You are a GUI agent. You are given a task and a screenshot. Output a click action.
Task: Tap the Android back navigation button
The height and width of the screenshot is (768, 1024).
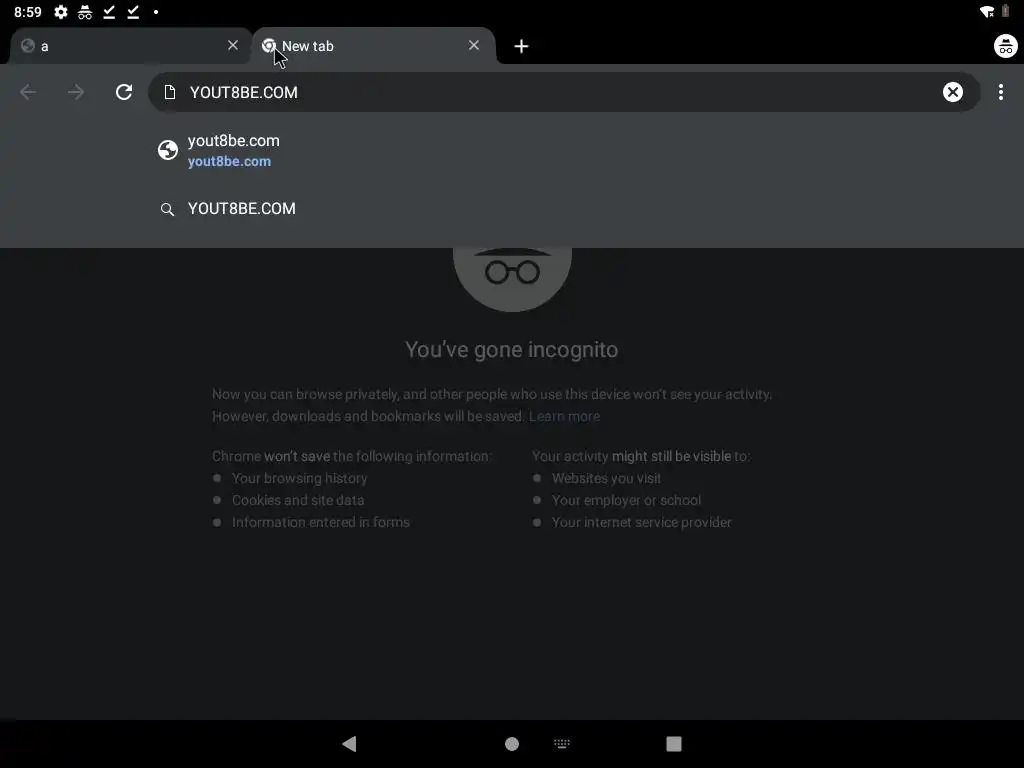(x=349, y=743)
